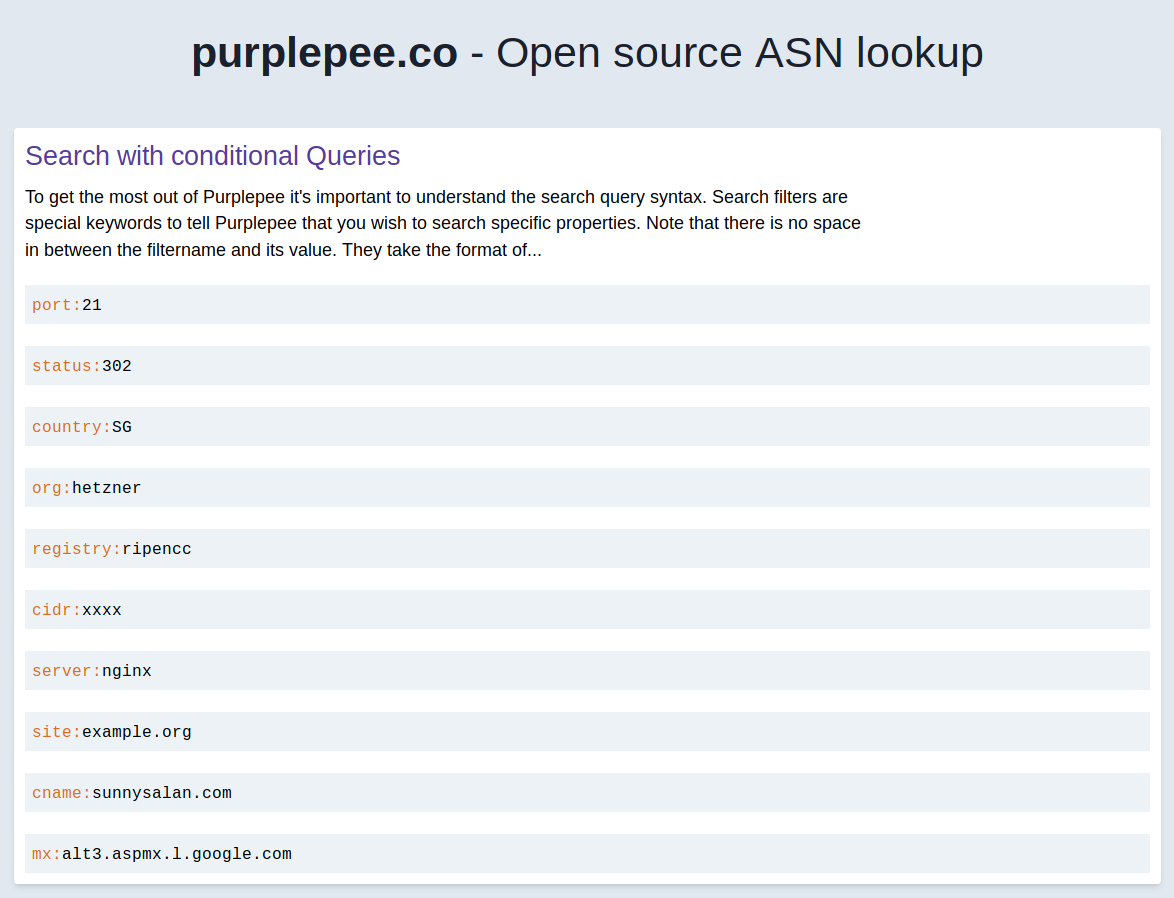Click the "xxxx" cidr placeholder value
Screen dimensions: 1174x898
click(x=102, y=610)
